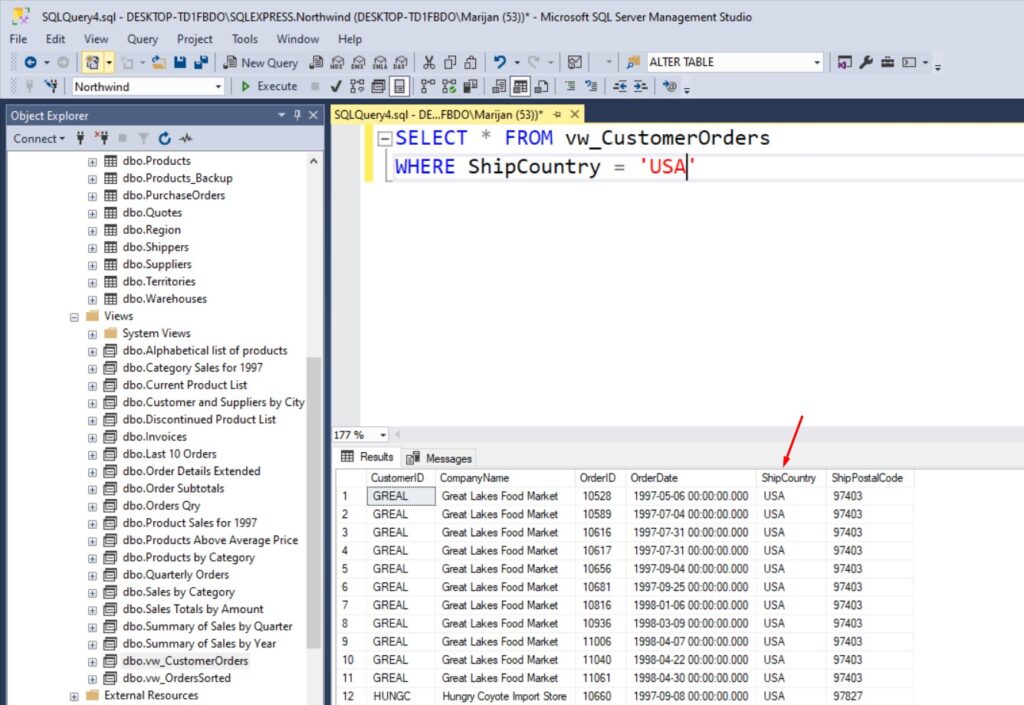Toggle Results to Grid output mode

tap(521, 86)
